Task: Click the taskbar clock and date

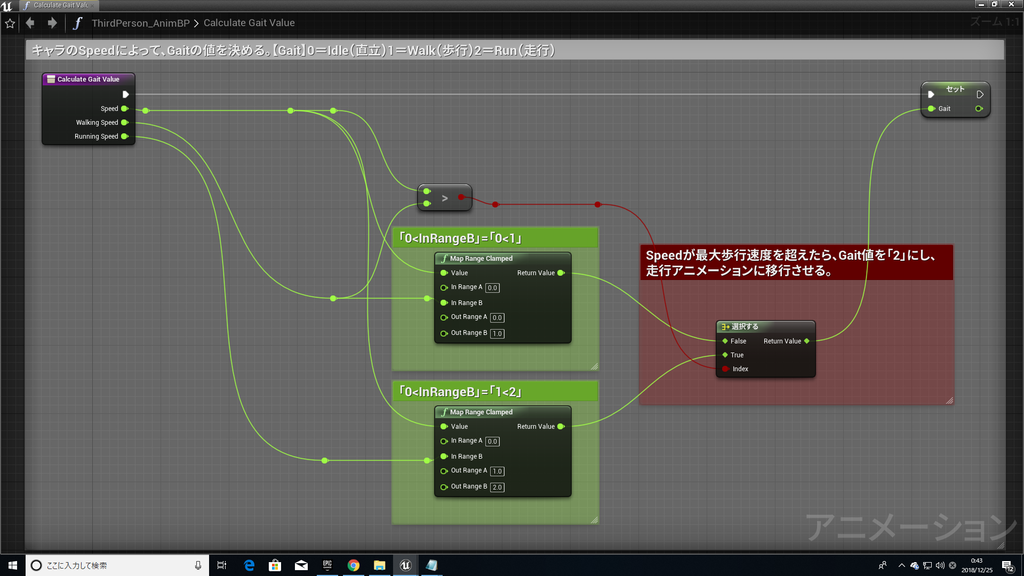Action: point(976,566)
